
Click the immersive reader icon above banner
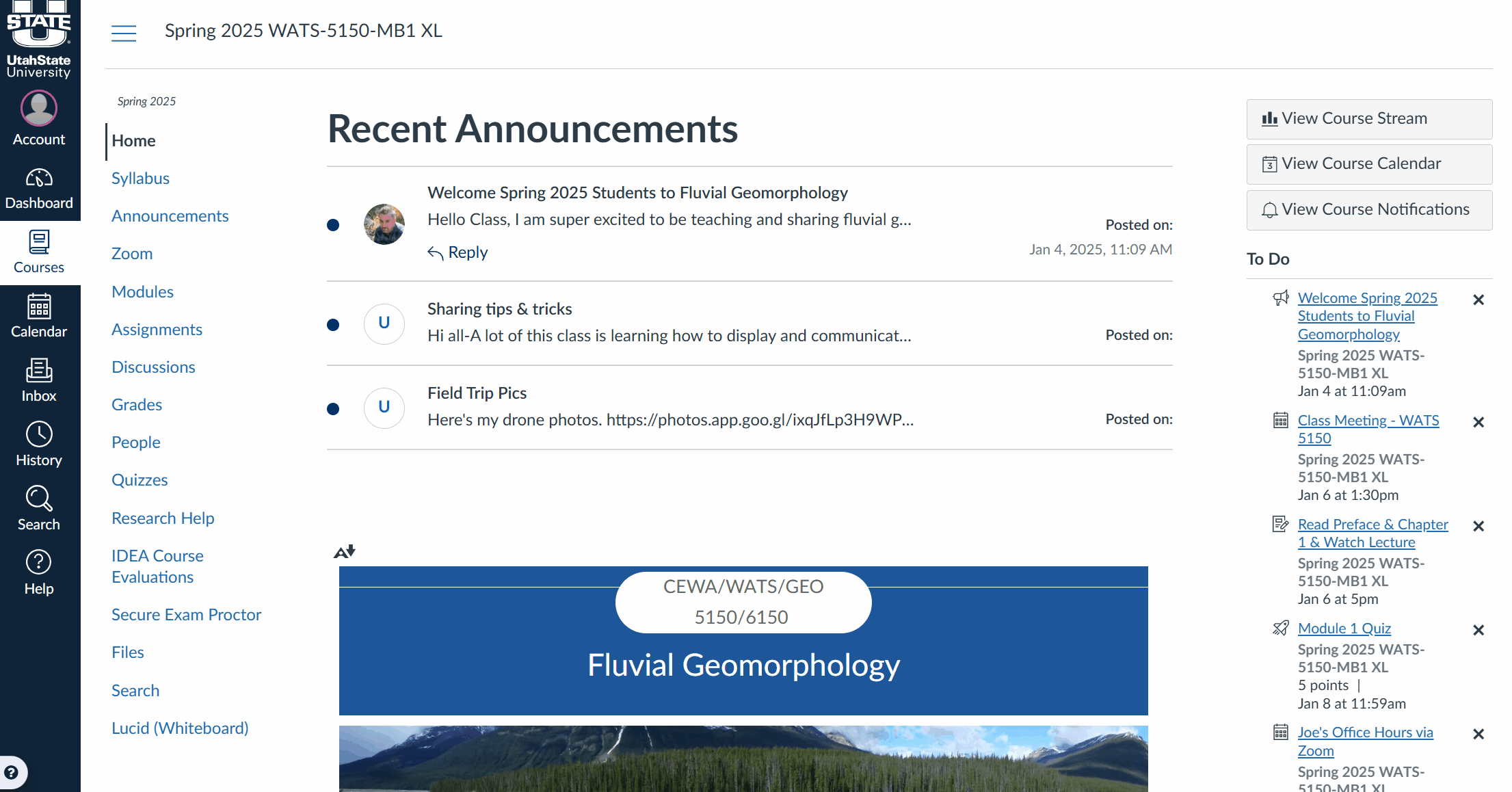[x=345, y=551]
